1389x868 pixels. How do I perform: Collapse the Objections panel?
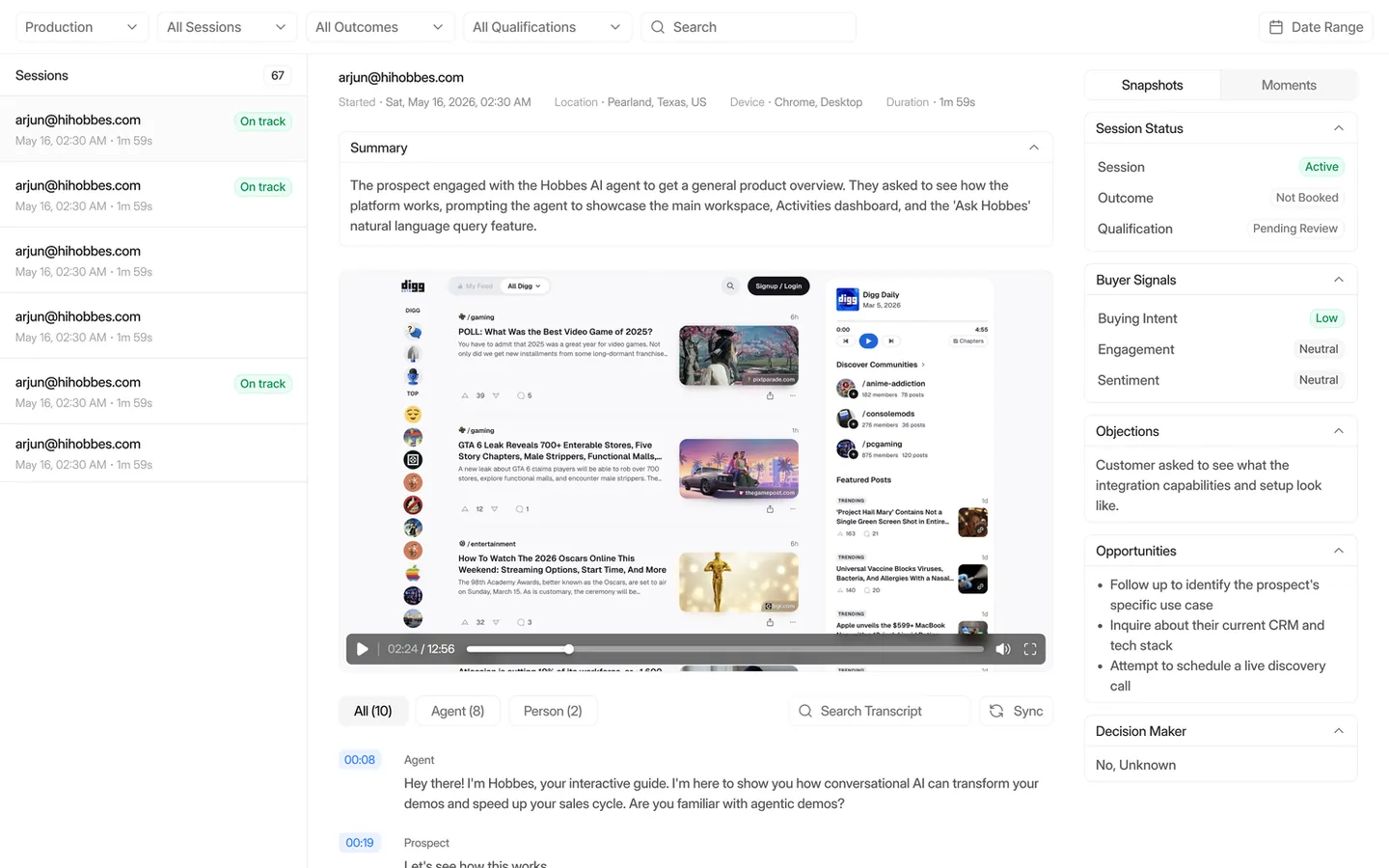1338,431
